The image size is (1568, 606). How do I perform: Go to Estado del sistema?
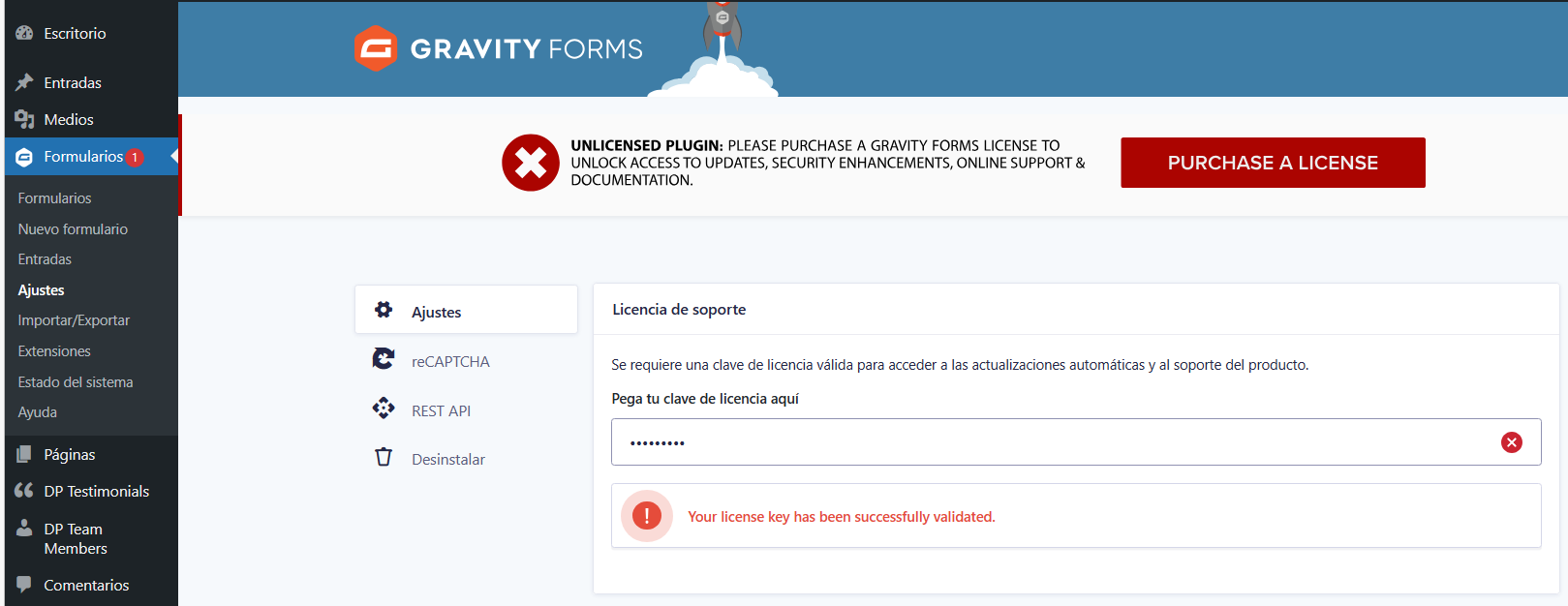76,381
